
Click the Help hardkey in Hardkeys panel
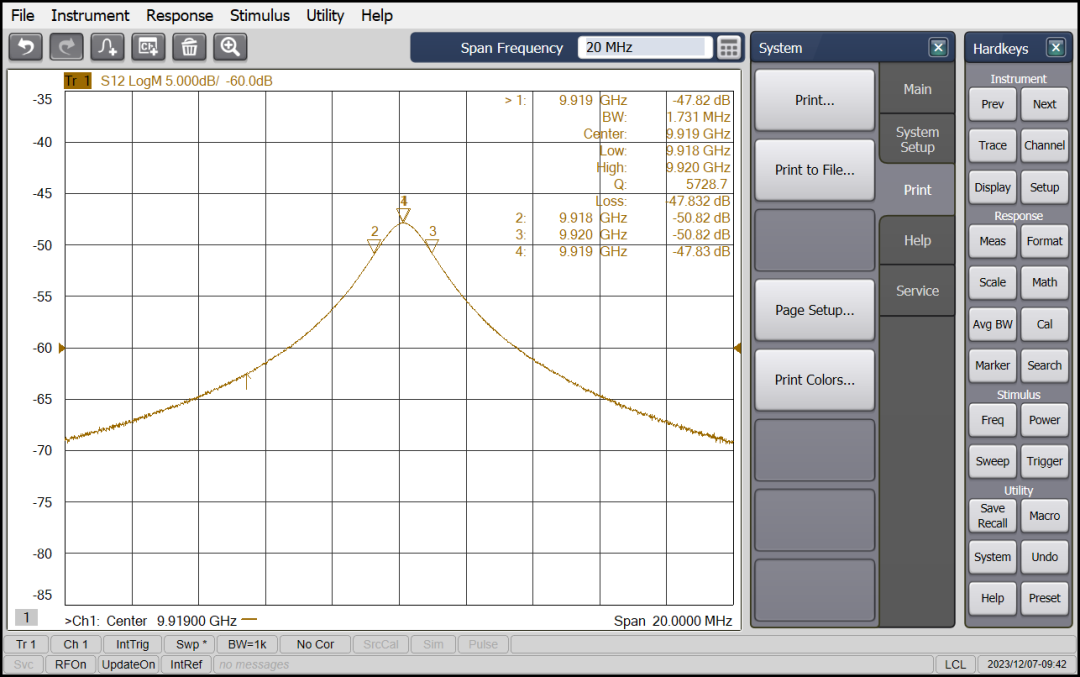[993, 598]
